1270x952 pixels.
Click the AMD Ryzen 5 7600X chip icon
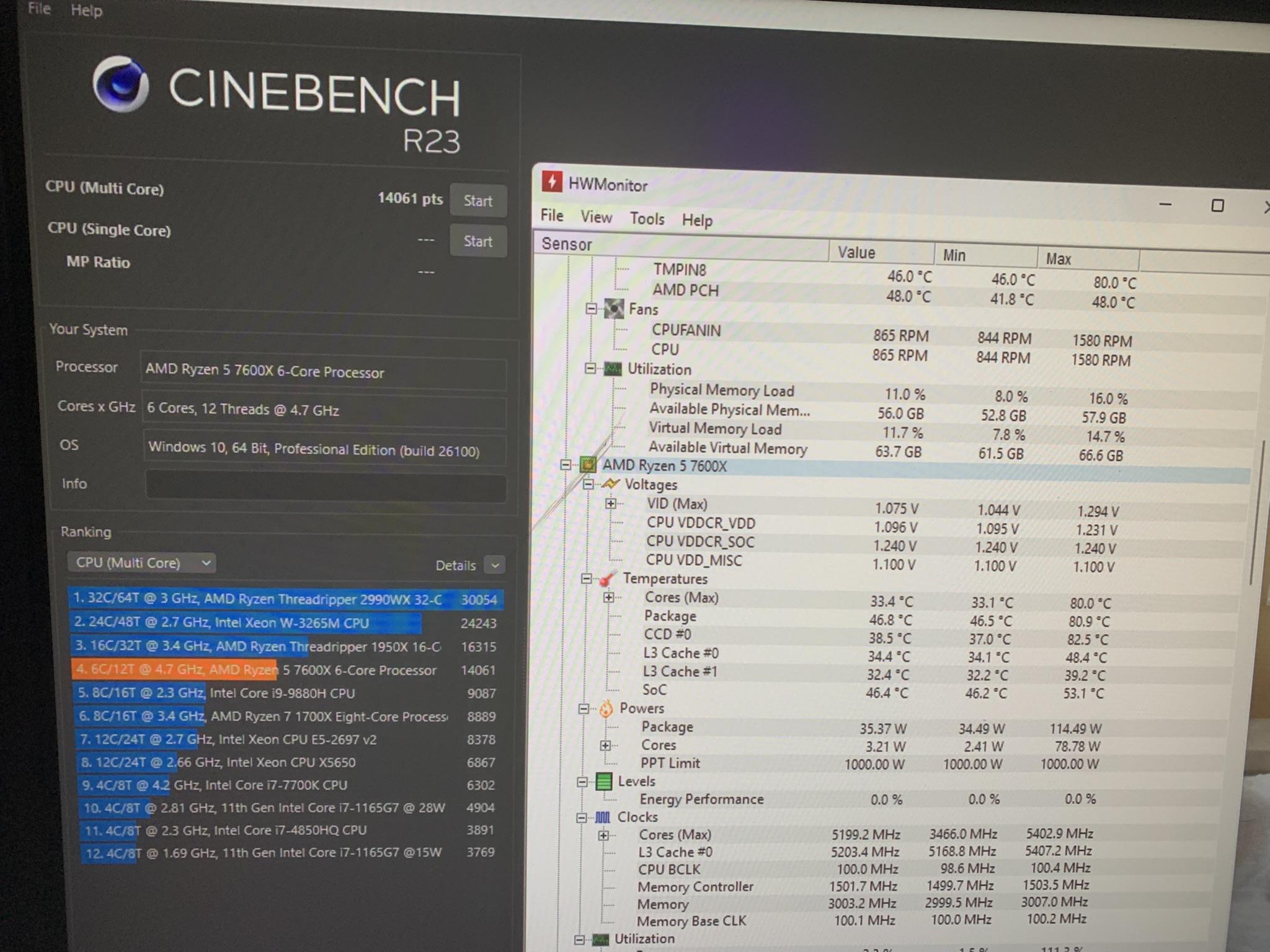click(x=588, y=465)
